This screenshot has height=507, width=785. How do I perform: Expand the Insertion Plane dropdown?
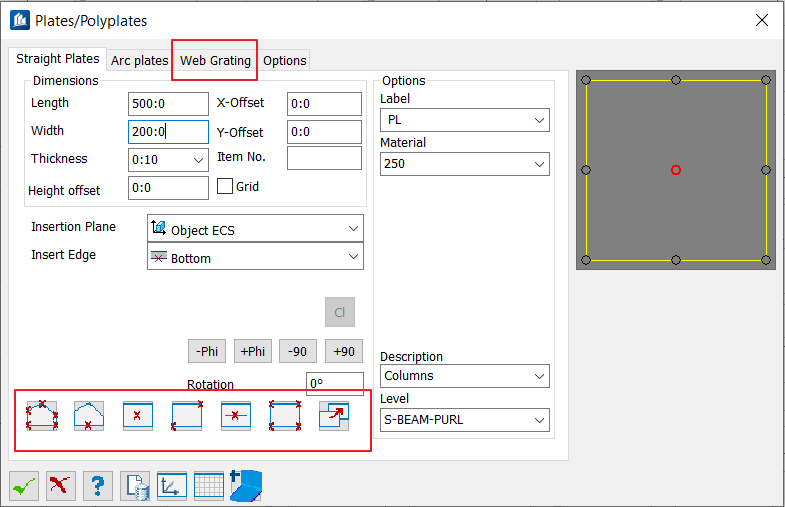pyautogui.click(x=255, y=228)
